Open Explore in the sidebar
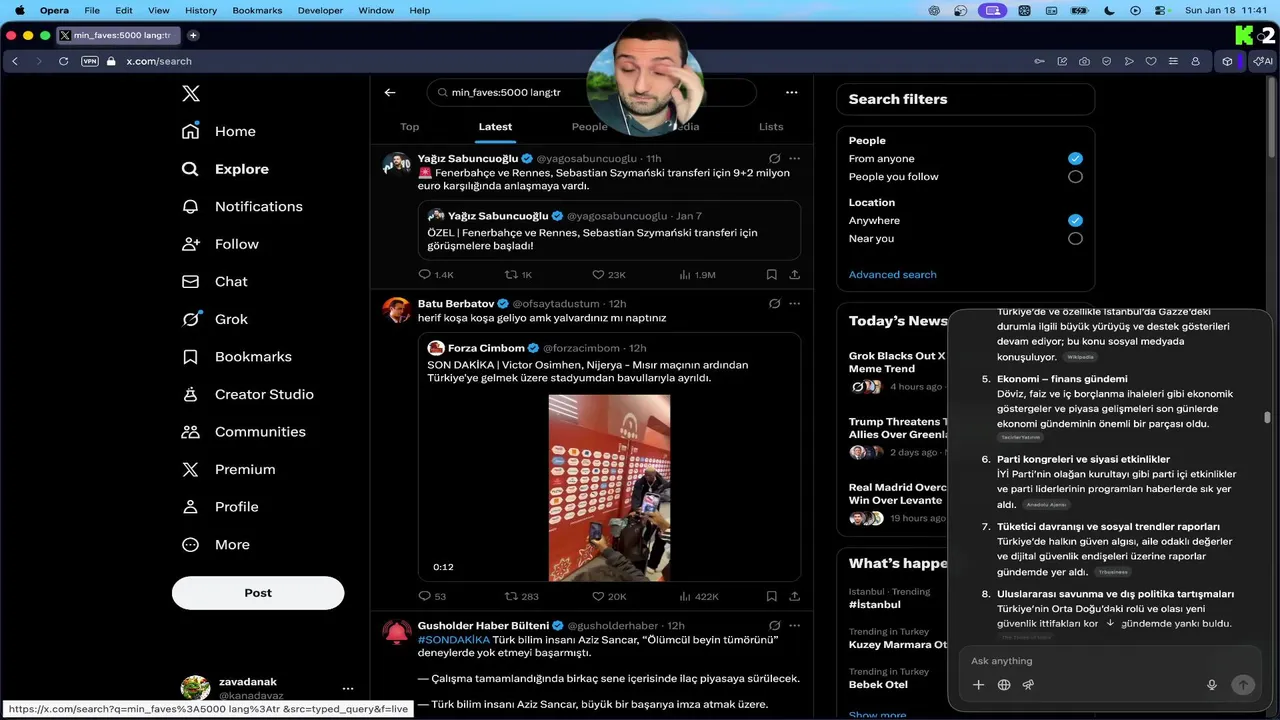The image size is (1280, 720). (x=225, y=169)
